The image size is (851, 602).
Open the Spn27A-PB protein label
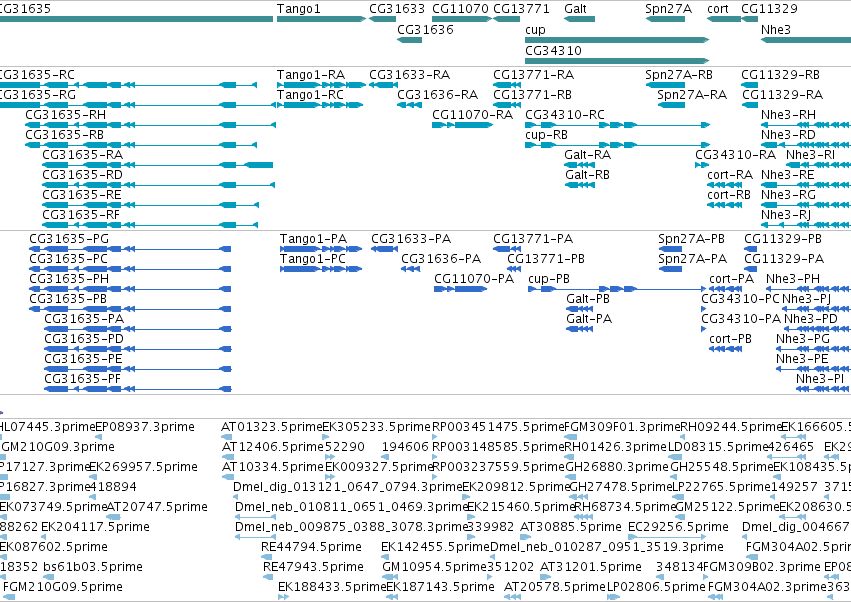[x=691, y=239]
